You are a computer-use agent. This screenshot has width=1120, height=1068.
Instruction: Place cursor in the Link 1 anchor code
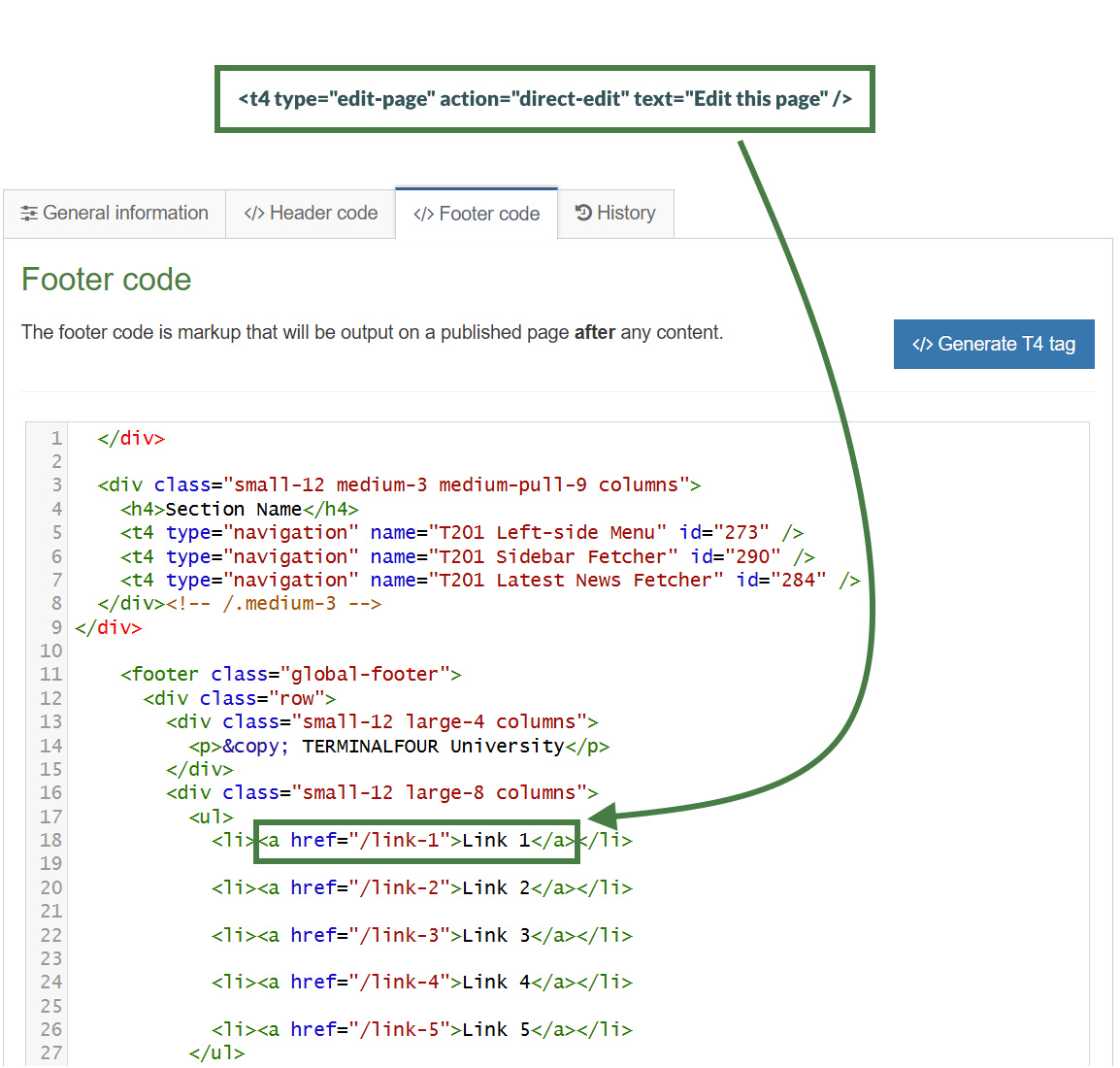[417, 841]
